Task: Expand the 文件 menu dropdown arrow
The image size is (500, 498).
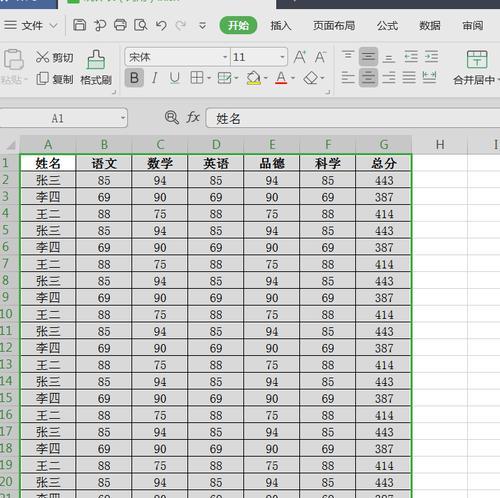Action: 53,26
